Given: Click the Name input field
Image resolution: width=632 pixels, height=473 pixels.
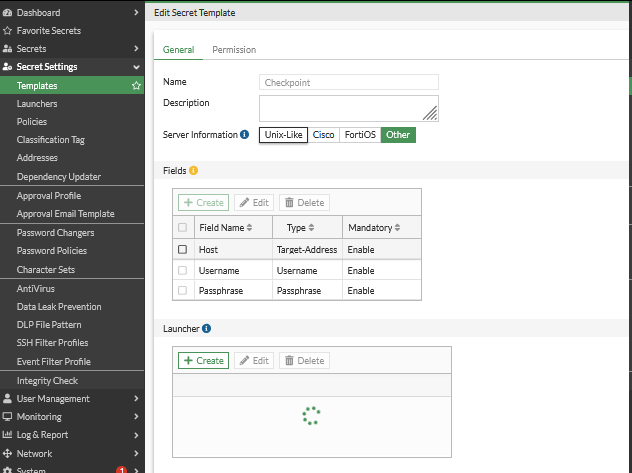Looking at the screenshot, I should click(349, 82).
